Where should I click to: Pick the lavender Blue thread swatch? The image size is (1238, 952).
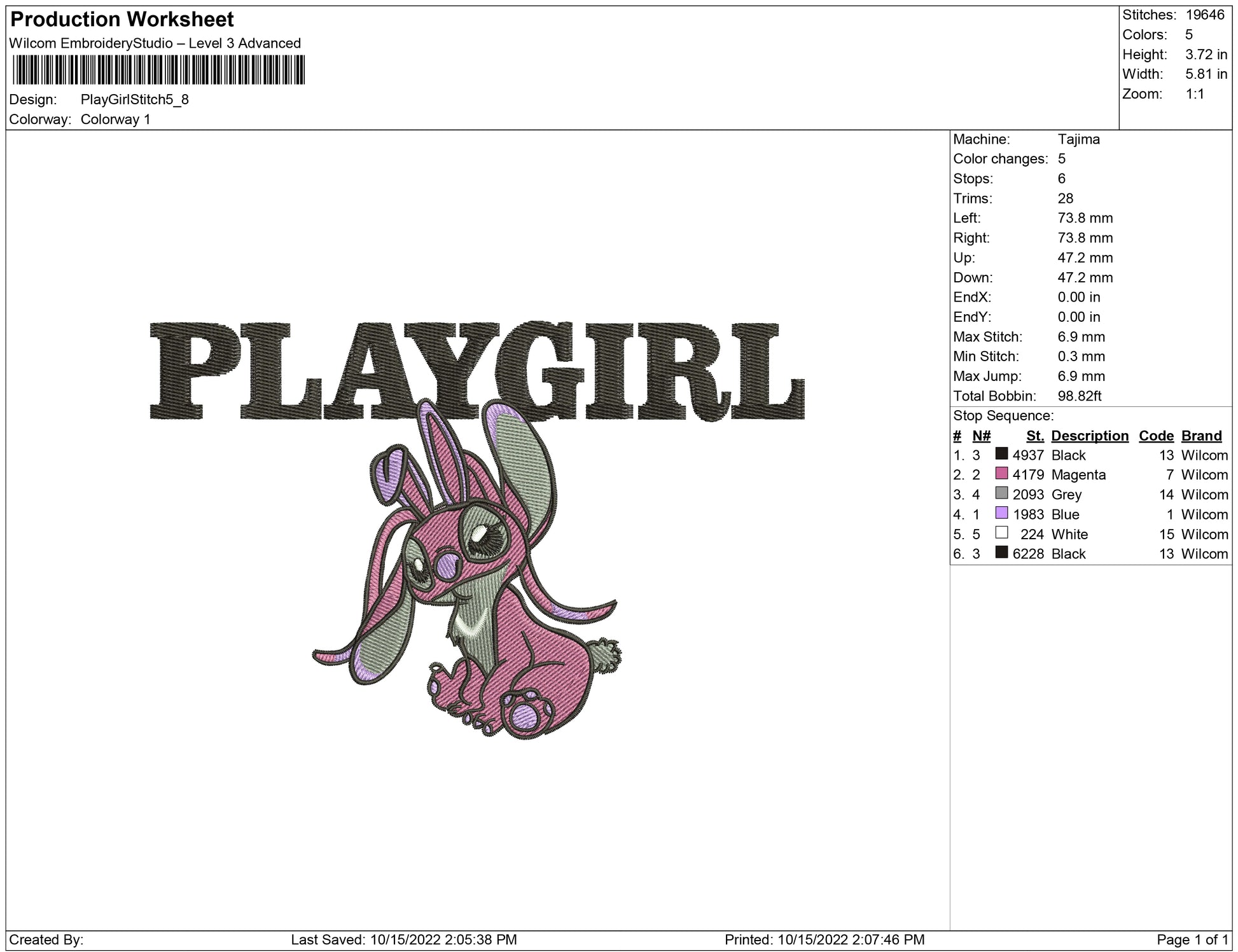(1001, 513)
